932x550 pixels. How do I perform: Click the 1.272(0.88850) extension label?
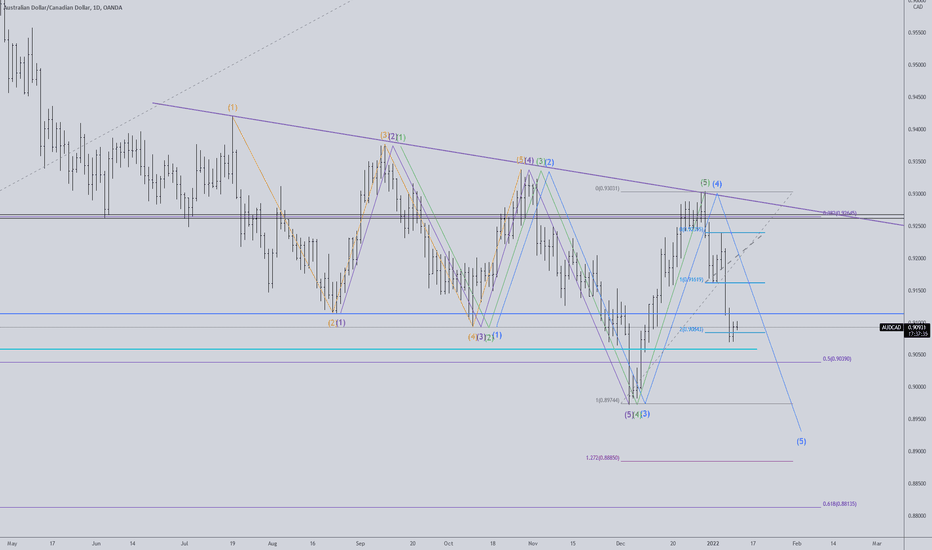[602, 458]
